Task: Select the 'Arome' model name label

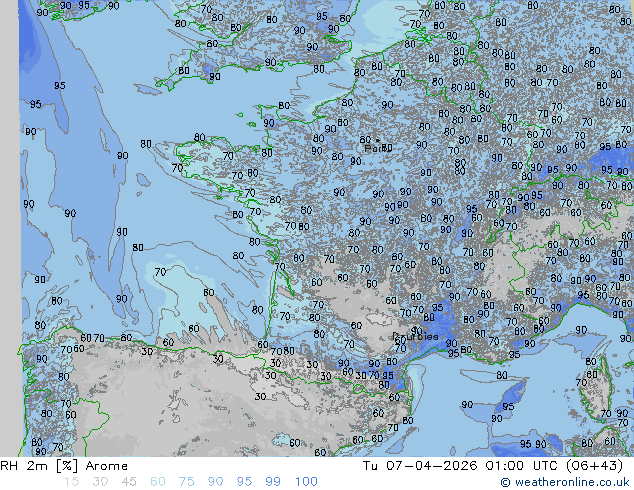Action: point(106,466)
